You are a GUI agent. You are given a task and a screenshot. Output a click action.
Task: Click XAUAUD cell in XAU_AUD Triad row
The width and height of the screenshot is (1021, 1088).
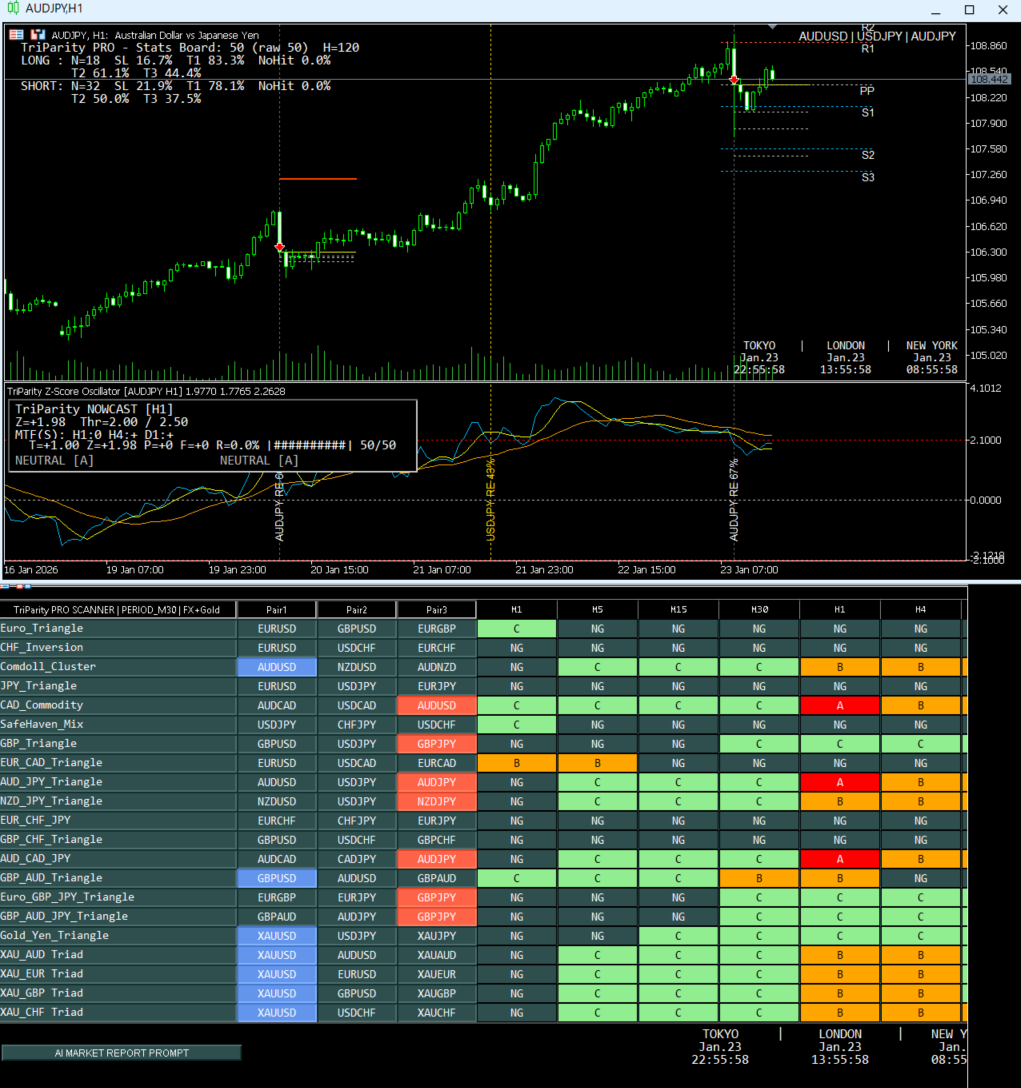pyautogui.click(x=437, y=955)
